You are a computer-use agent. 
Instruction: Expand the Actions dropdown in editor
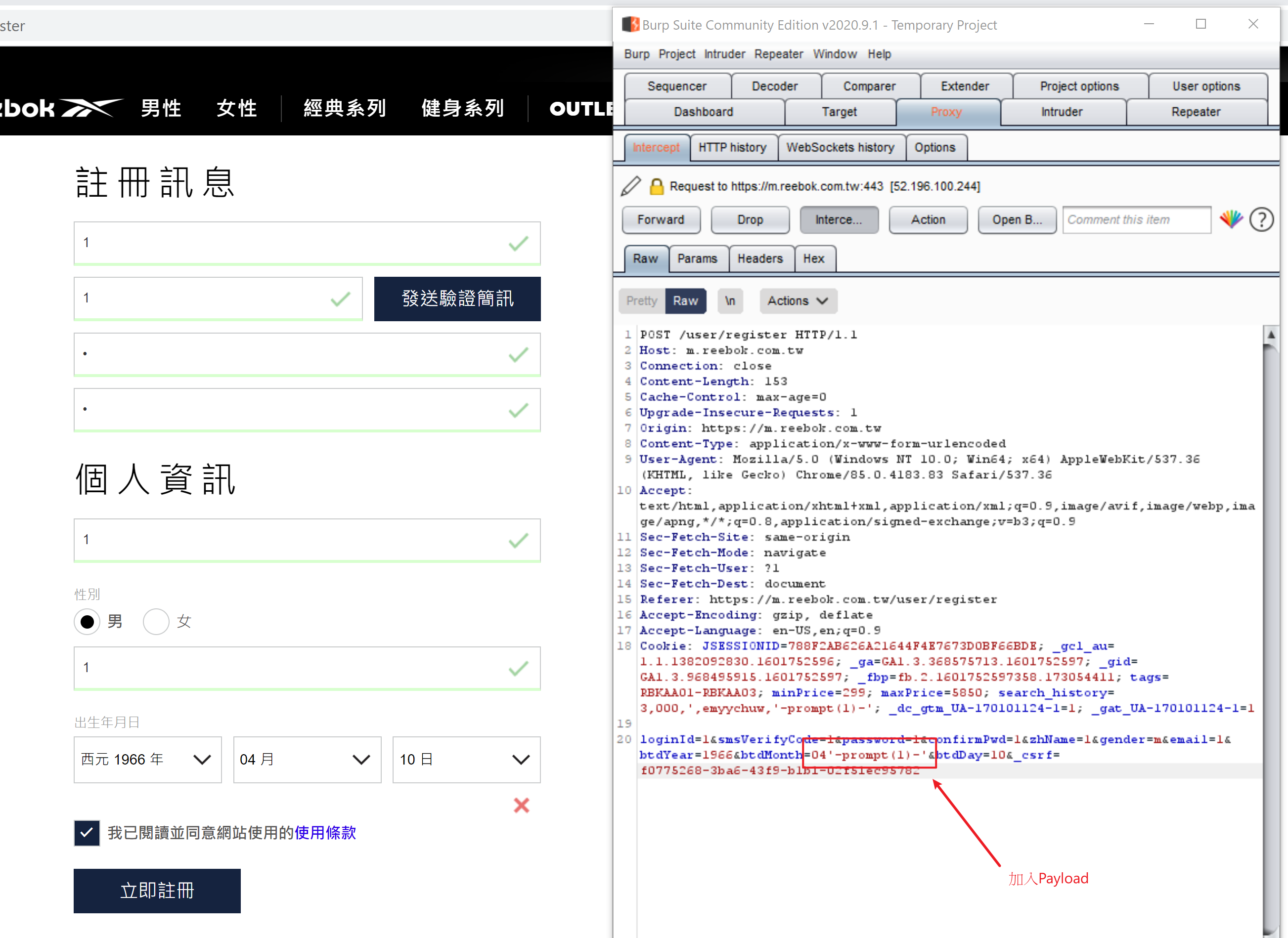(x=798, y=301)
